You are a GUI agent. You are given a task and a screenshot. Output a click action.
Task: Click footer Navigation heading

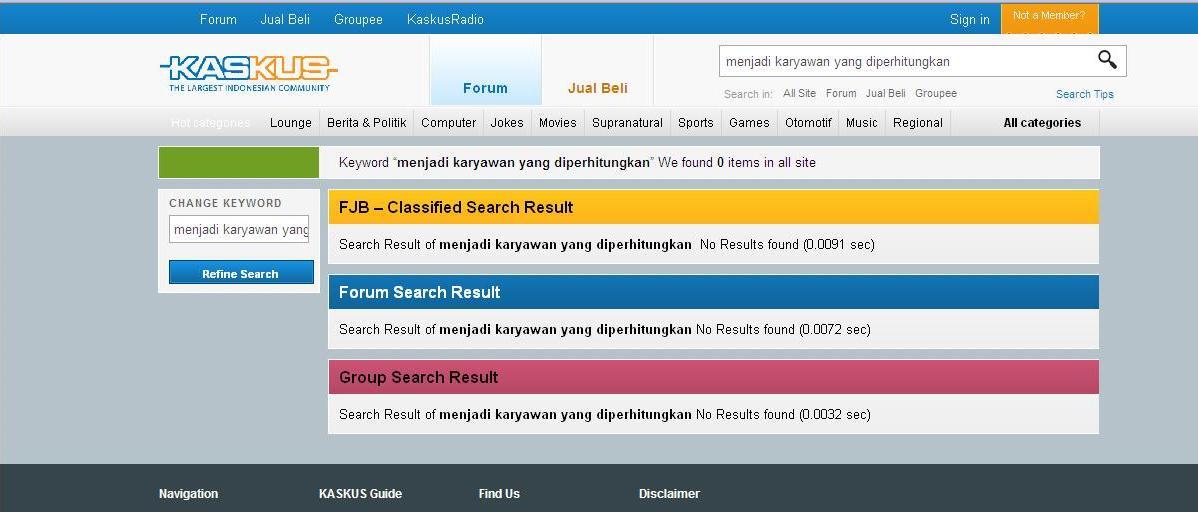pyautogui.click(x=189, y=494)
